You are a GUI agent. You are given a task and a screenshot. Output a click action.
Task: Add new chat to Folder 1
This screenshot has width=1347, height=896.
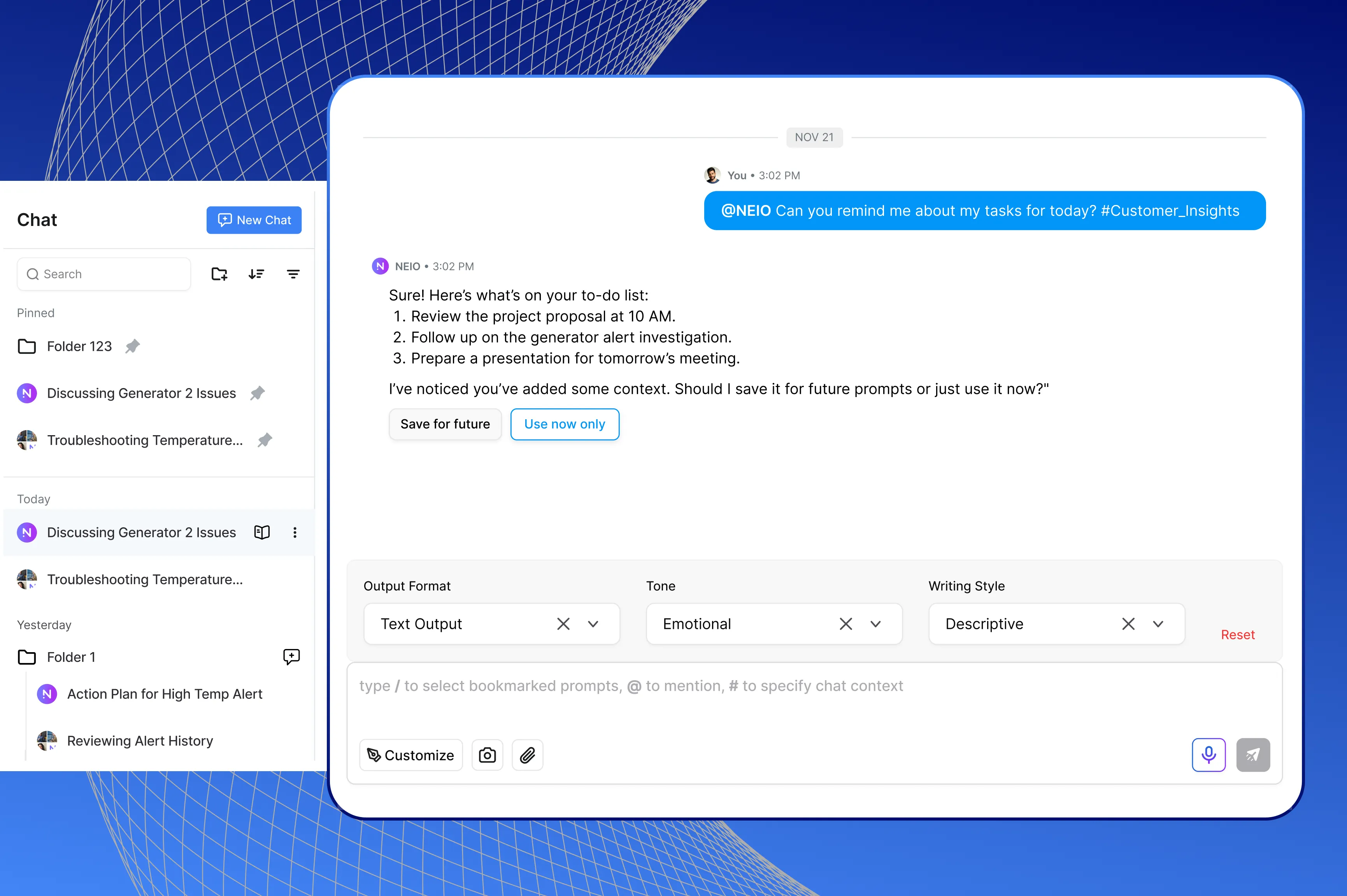point(291,656)
